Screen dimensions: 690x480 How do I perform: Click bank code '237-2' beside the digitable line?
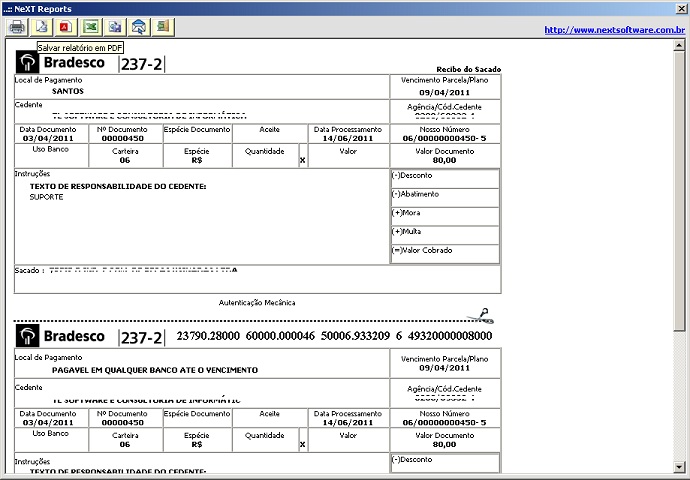click(141, 338)
